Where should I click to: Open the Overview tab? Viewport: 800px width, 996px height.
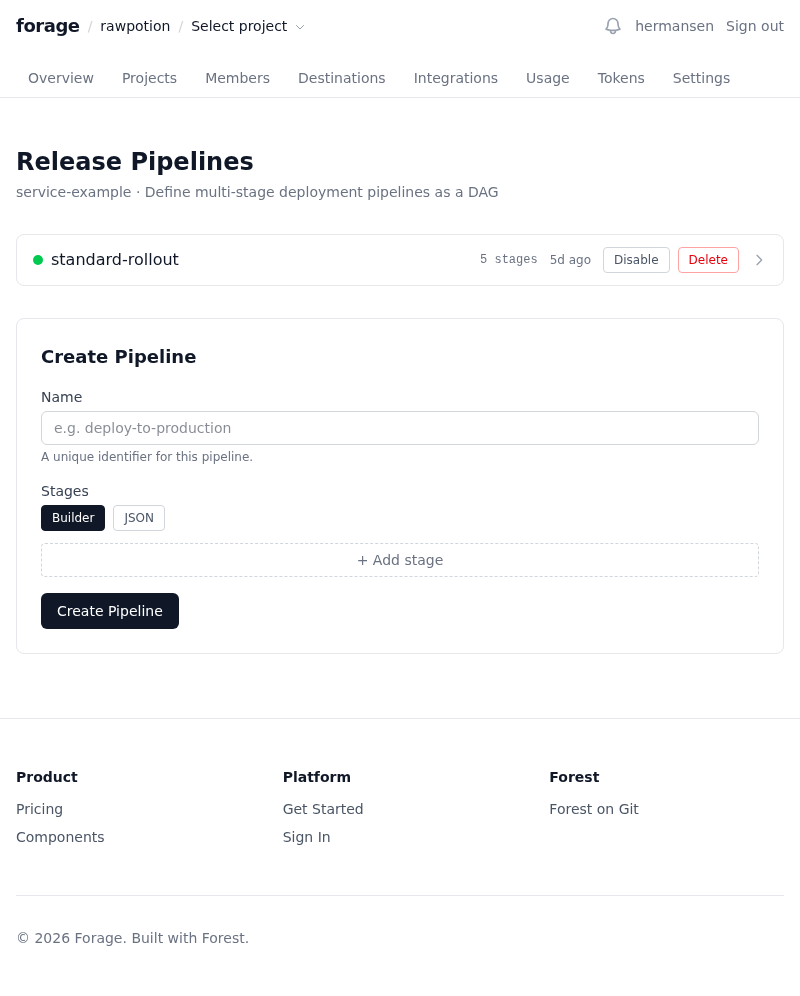click(61, 78)
